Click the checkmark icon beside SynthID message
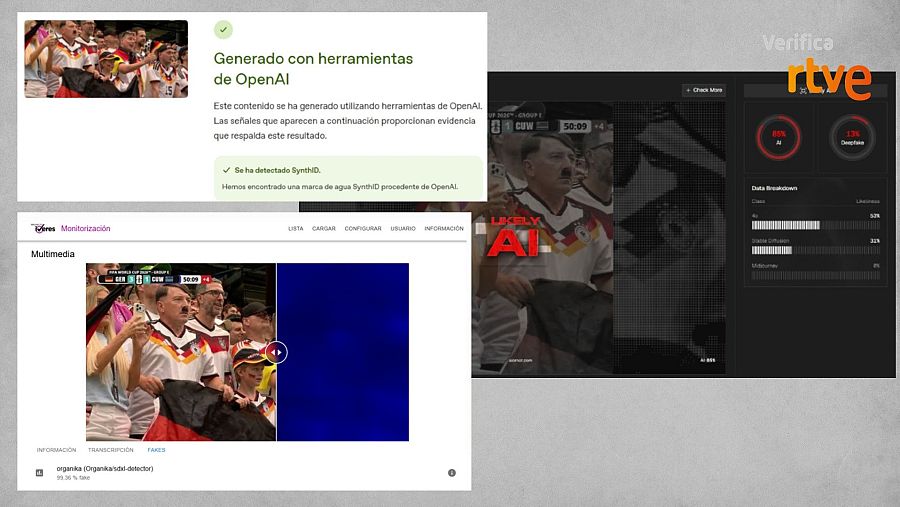900x507 pixels. [226, 171]
